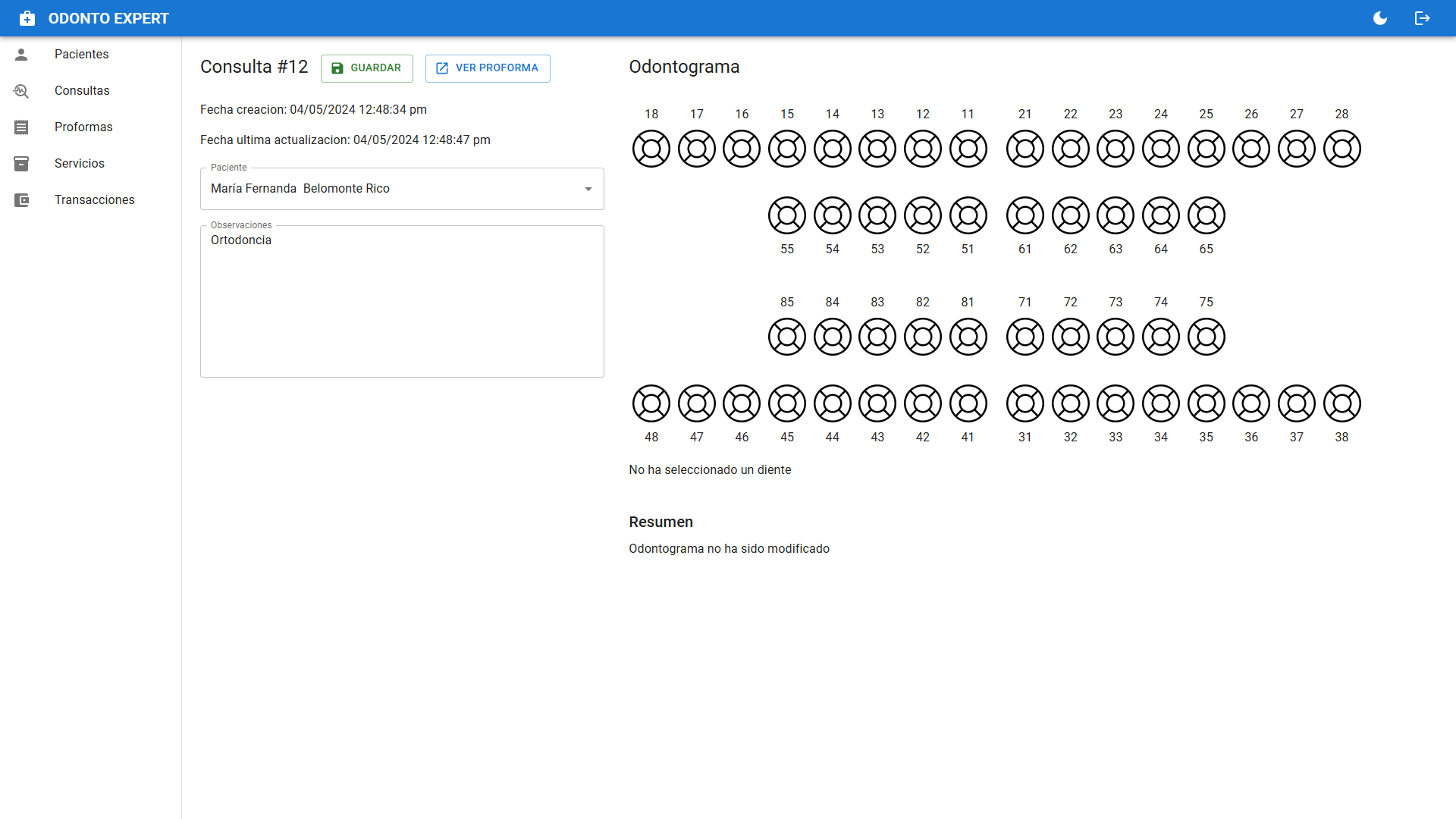The width and height of the screenshot is (1456, 819).
Task: Navigate to Transacciones section
Action: (x=94, y=200)
